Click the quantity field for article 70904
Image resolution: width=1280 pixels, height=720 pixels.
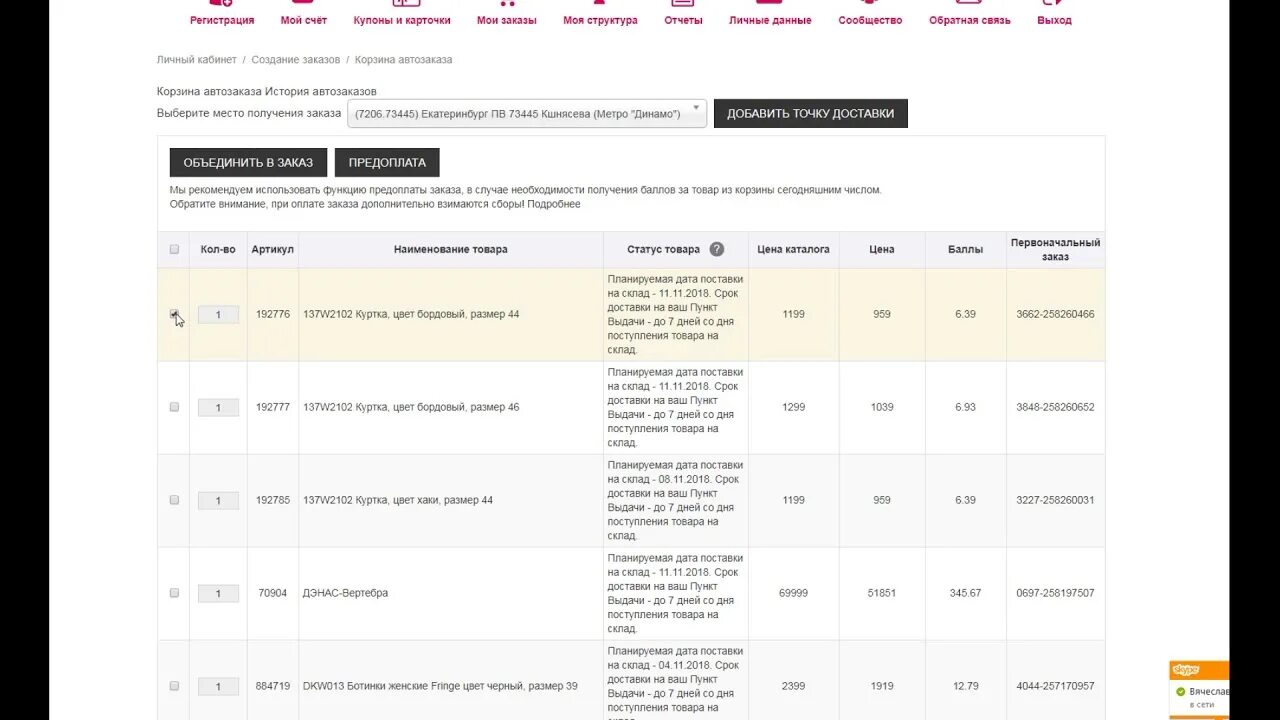[x=218, y=593]
